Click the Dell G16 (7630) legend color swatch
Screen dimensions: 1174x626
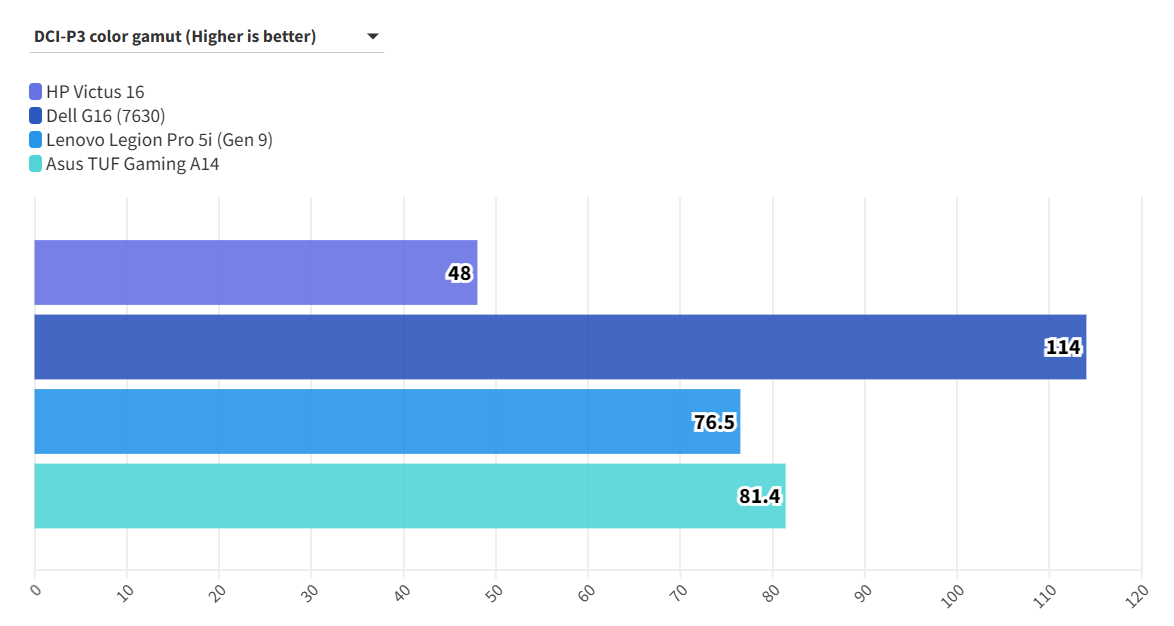(x=36, y=116)
